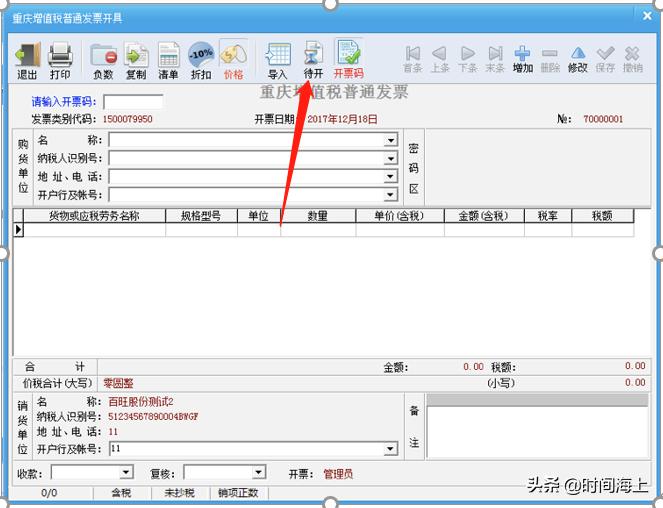Open the 待开 (Pending) hourglass icon
The width and height of the screenshot is (663, 508).
313,60
